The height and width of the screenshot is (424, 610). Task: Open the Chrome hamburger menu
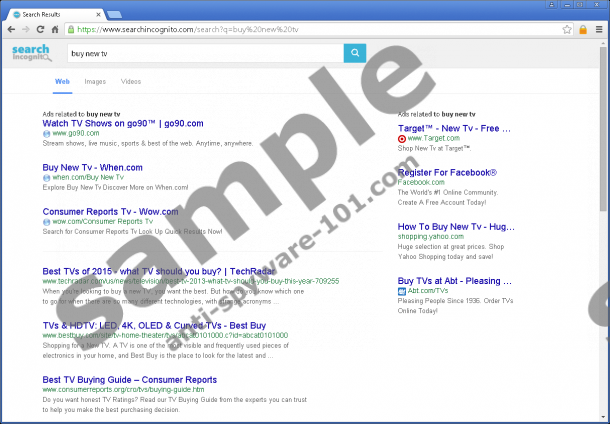598,29
